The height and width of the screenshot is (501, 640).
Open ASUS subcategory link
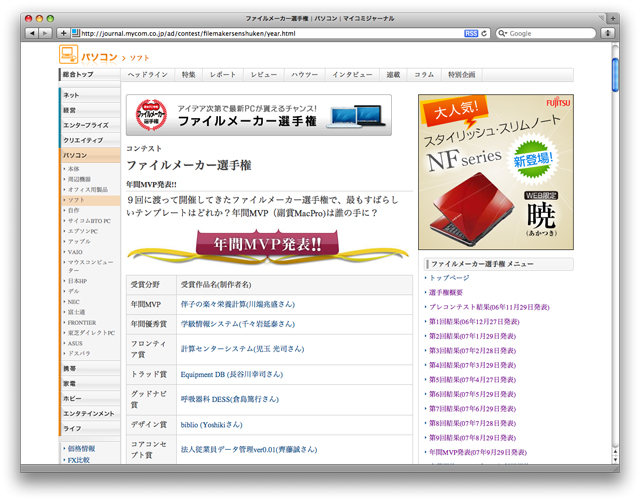[75, 343]
